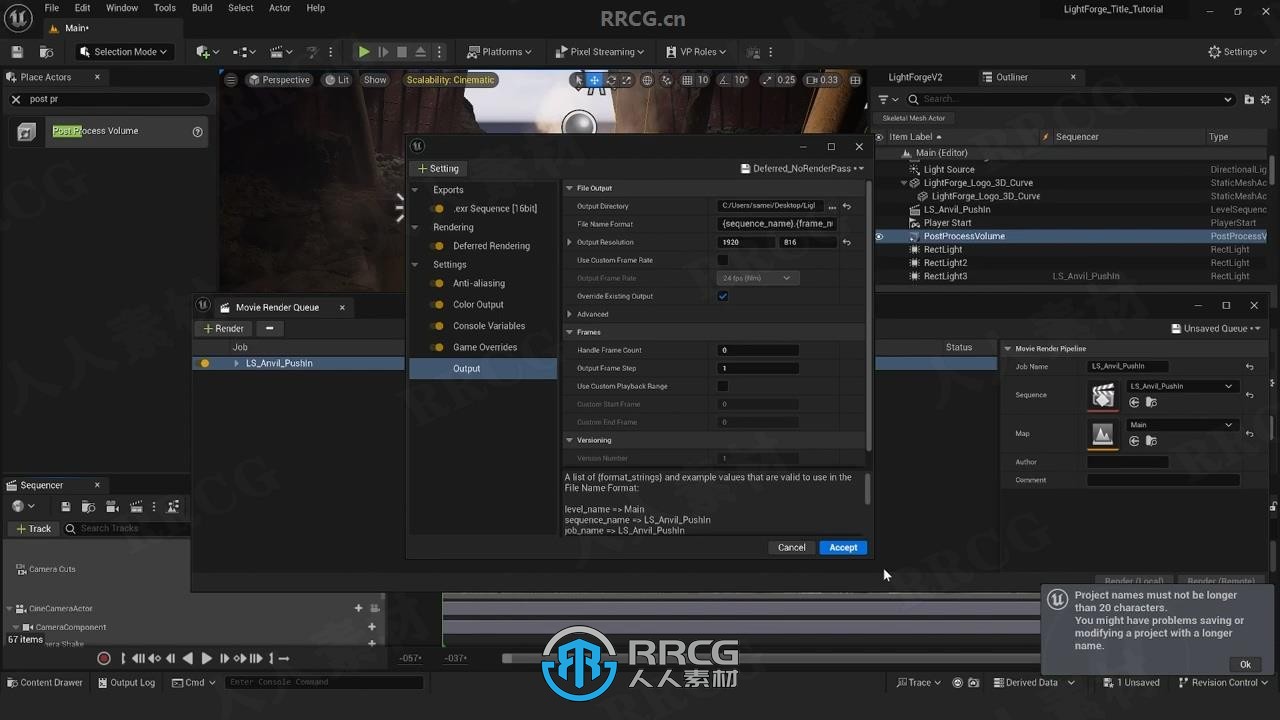Select the Movie Render Queue tab
The height and width of the screenshot is (720, 1280).
point(277,307)
